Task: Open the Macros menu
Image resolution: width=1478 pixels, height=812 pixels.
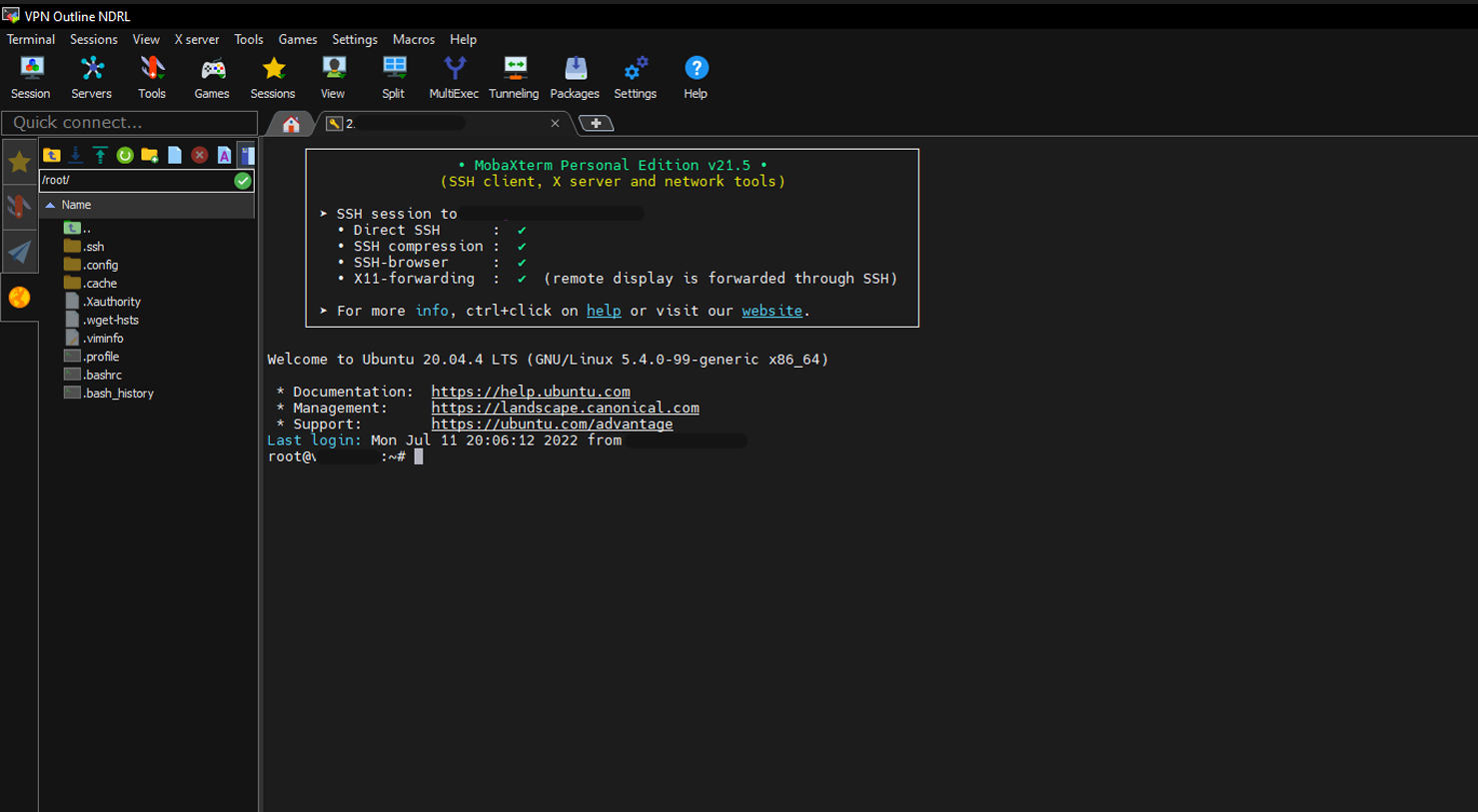Action: (414, 40)
